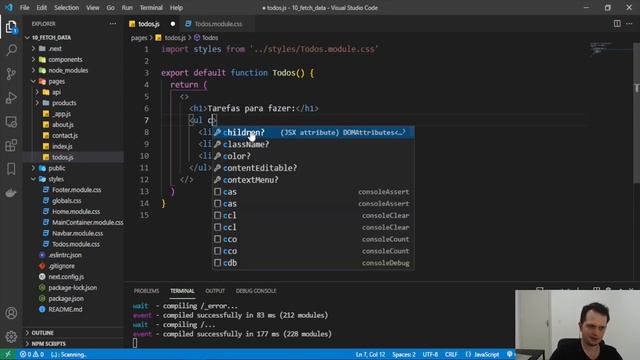Screen dimensions: 640x360
Task: Click UTF-8 encoding in status bar
Action: tap(430, 354)
